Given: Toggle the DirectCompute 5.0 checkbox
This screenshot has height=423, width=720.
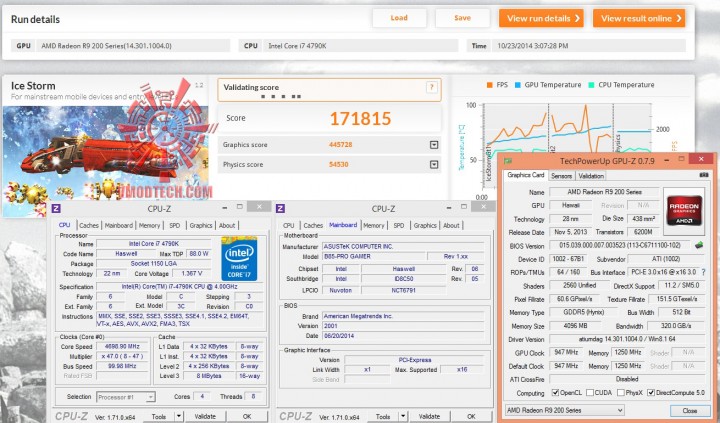Looking at the screenshot, I should click(x=651, y=393).
